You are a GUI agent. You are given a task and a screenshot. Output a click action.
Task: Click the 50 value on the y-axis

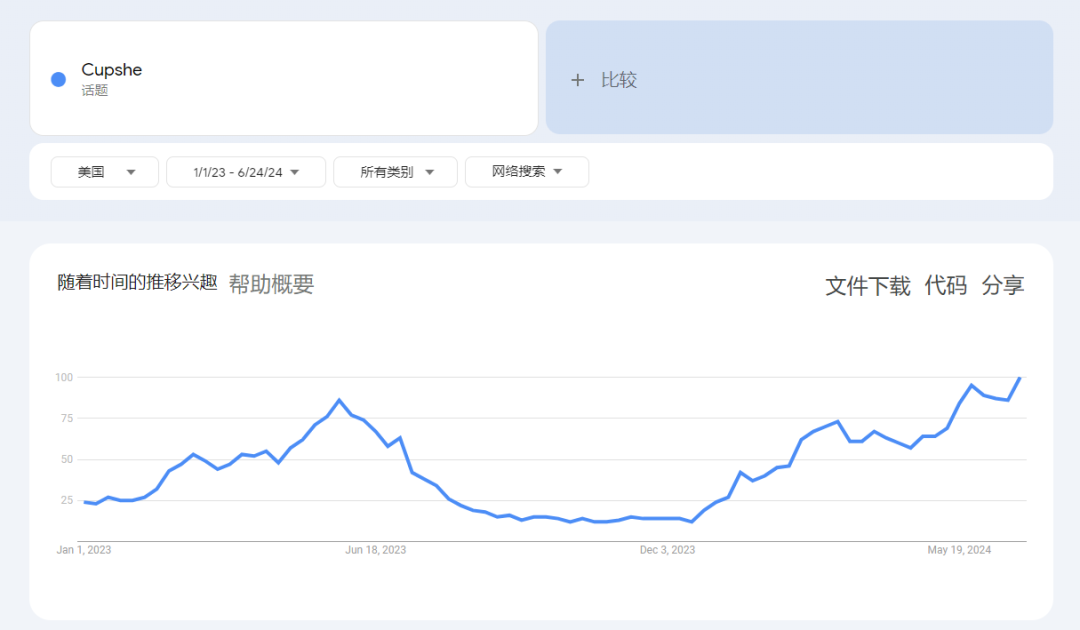pyautogui.click(x=67, y=459)
